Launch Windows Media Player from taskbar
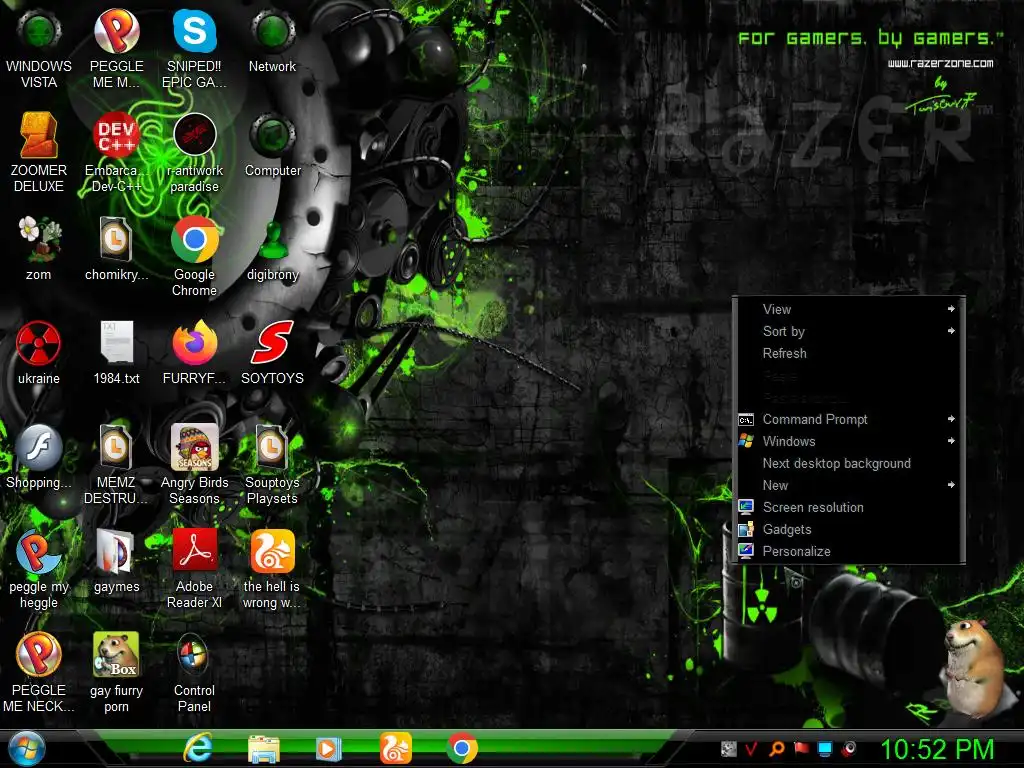 [328, 748]
